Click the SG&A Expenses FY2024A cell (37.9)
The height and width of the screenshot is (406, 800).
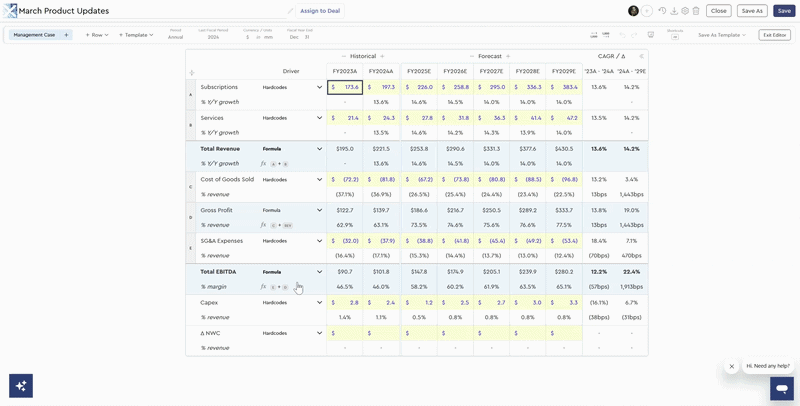click(381, 241)
